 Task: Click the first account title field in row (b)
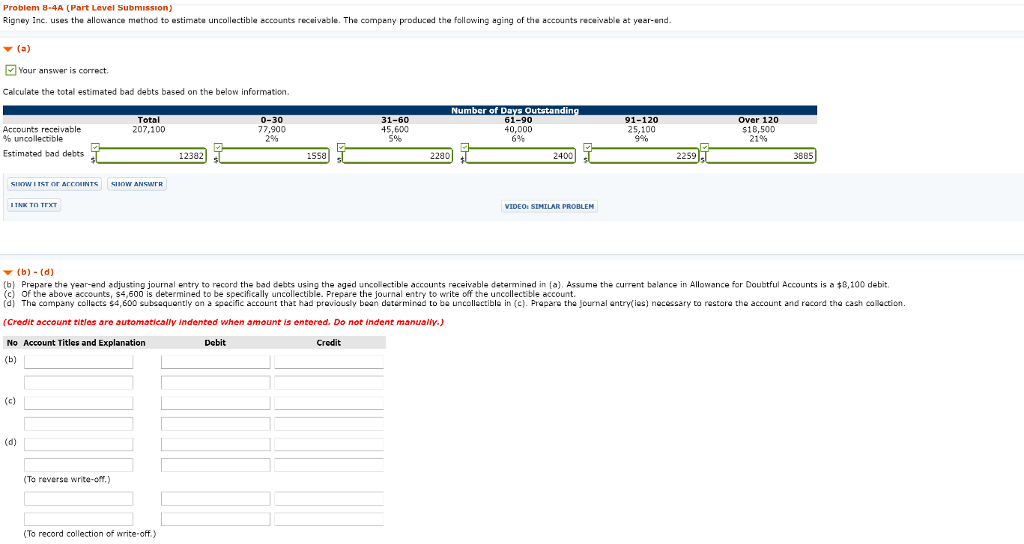coord(78,362)
